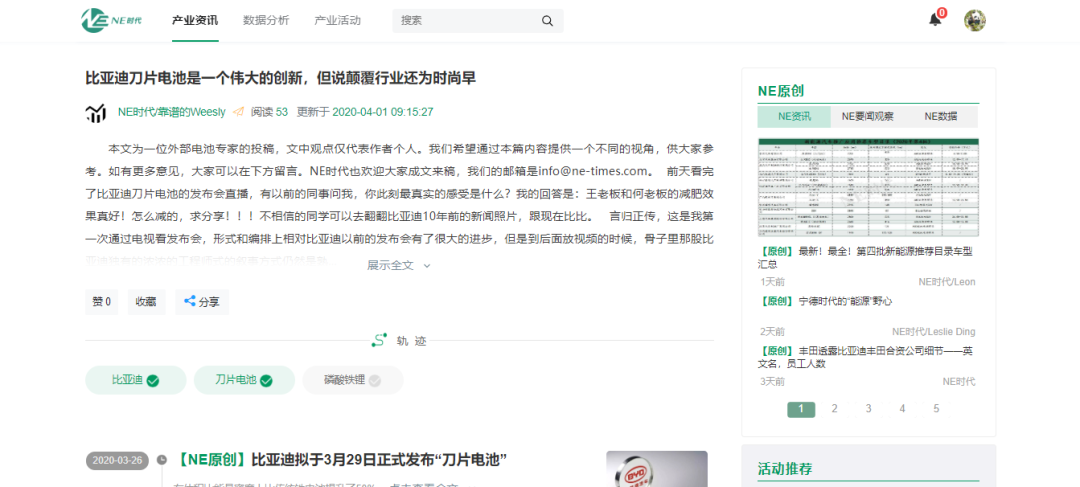Go to pagination page 1
This screenshot has width=1080, height=487.
tap(801, 409)
